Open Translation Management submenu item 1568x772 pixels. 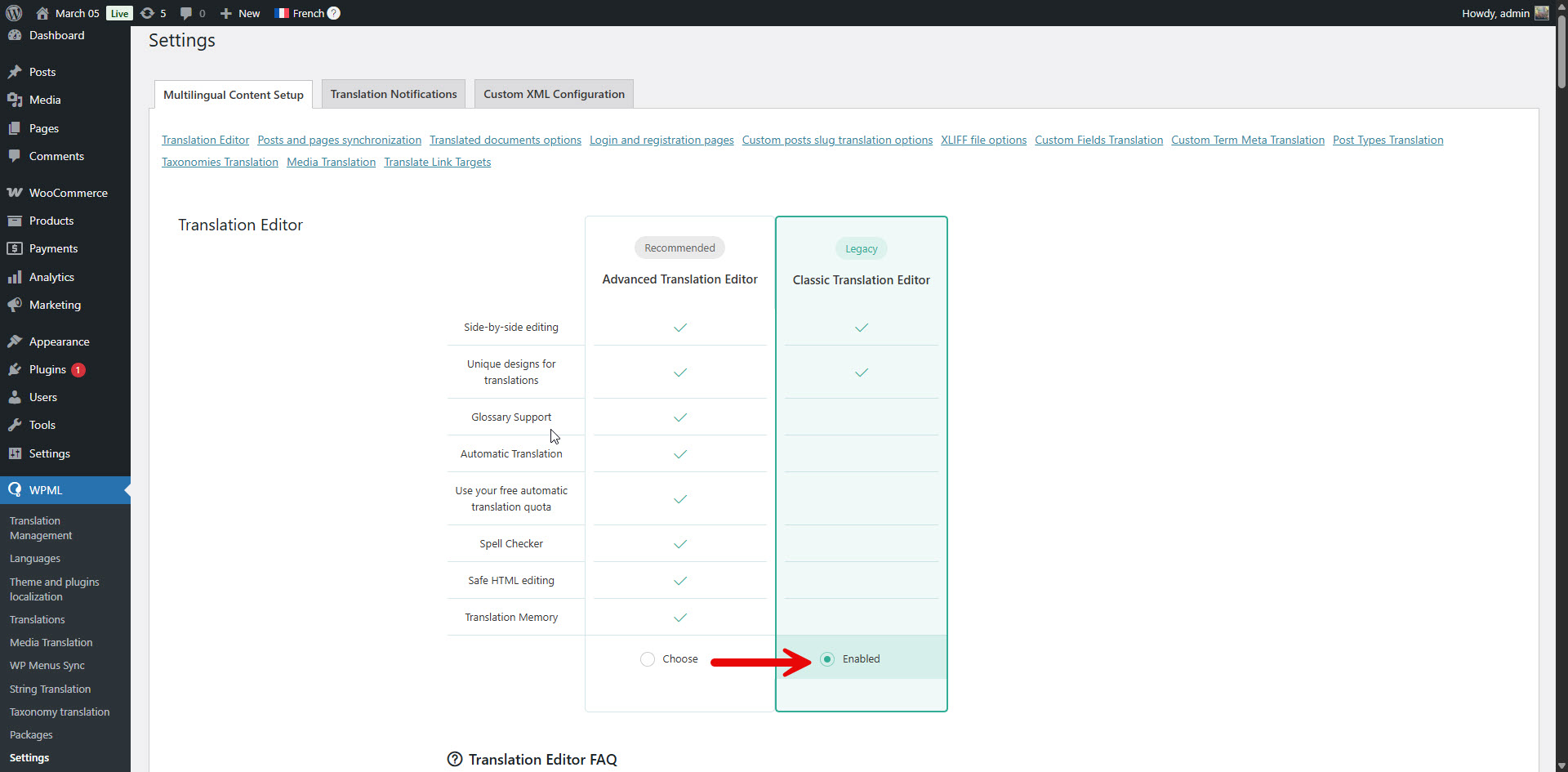tap(41, 528)
